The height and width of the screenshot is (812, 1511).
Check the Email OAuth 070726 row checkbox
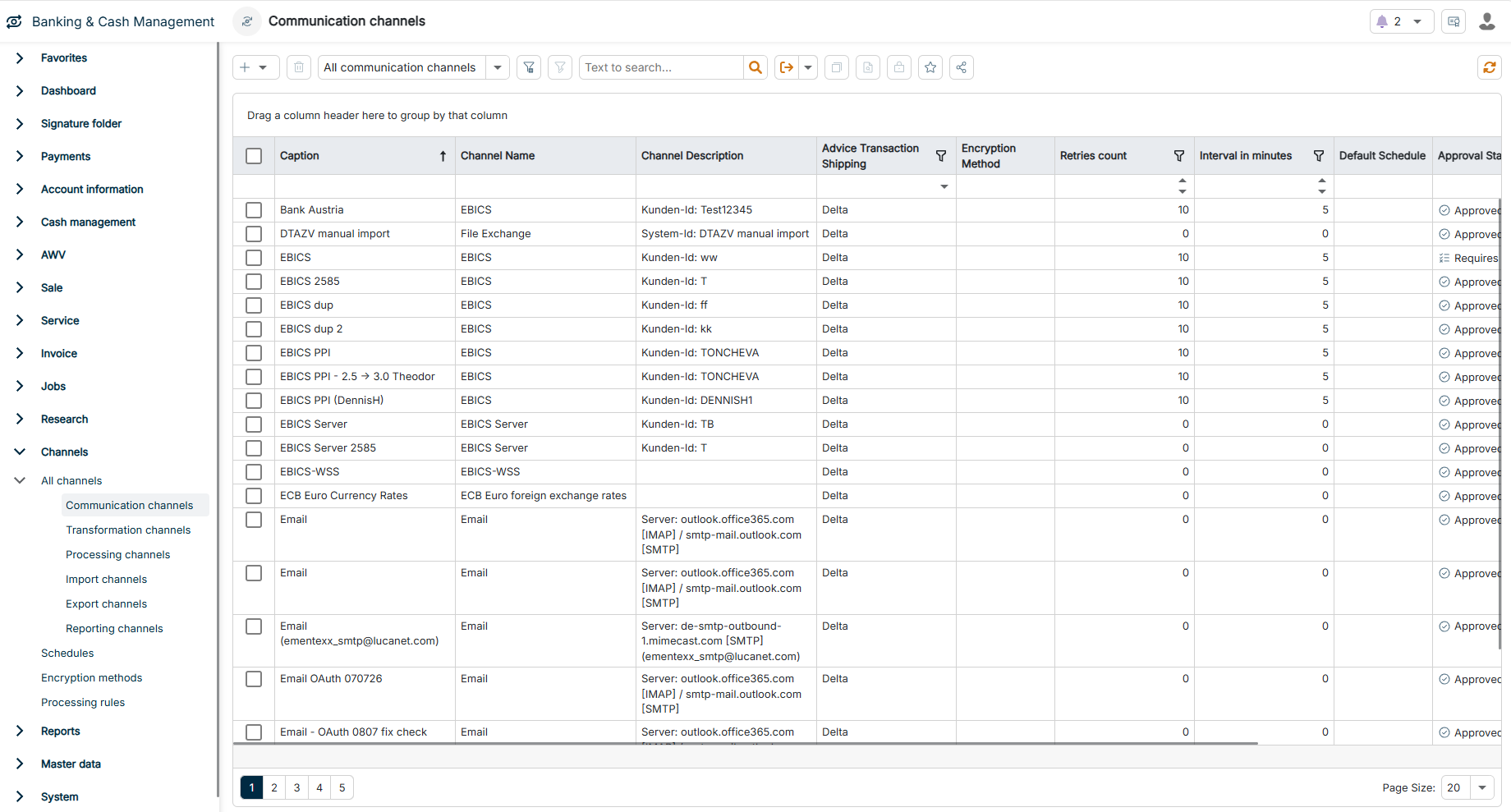[x=254, y=679]
